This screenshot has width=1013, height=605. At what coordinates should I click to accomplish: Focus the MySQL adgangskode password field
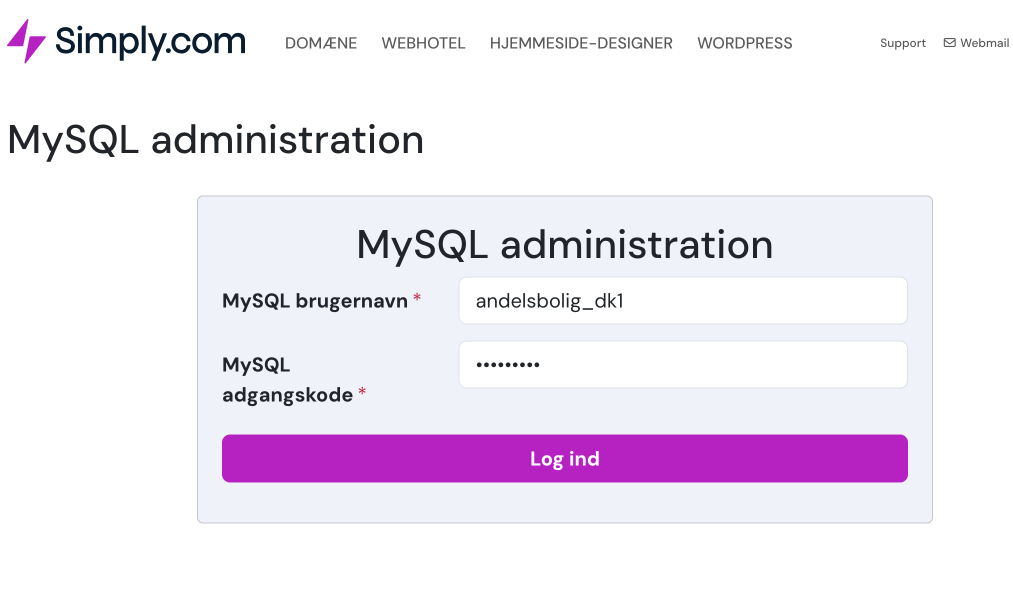(683, 365)
